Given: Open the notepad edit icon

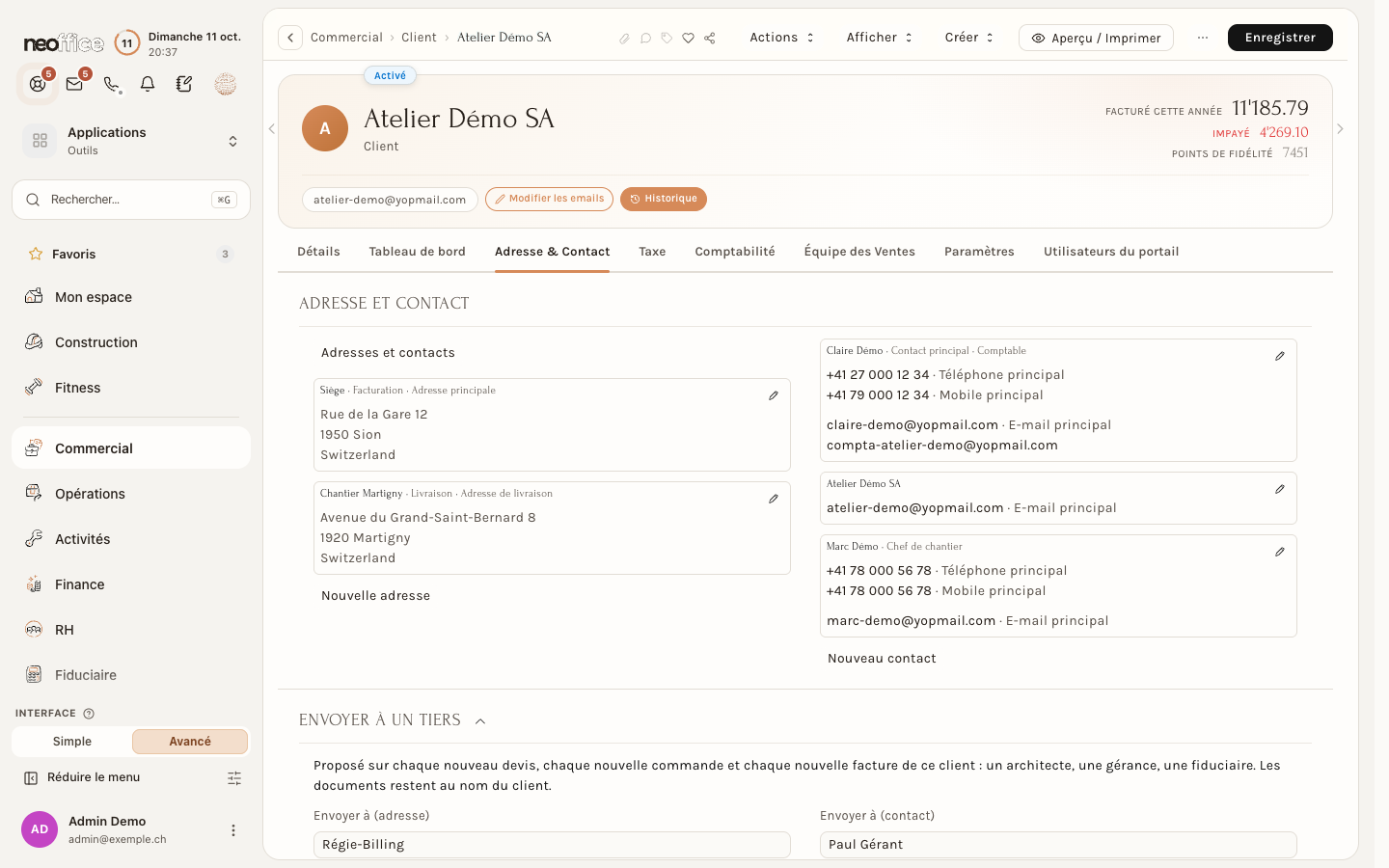Looking at the screenshot, I should click(x=184, y=84).
